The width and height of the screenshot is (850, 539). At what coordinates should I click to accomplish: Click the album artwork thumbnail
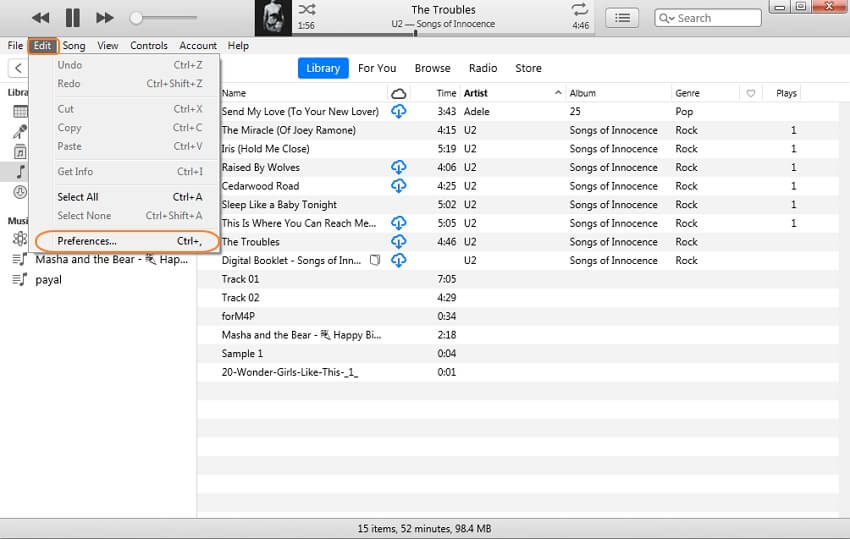click(273, 18)
